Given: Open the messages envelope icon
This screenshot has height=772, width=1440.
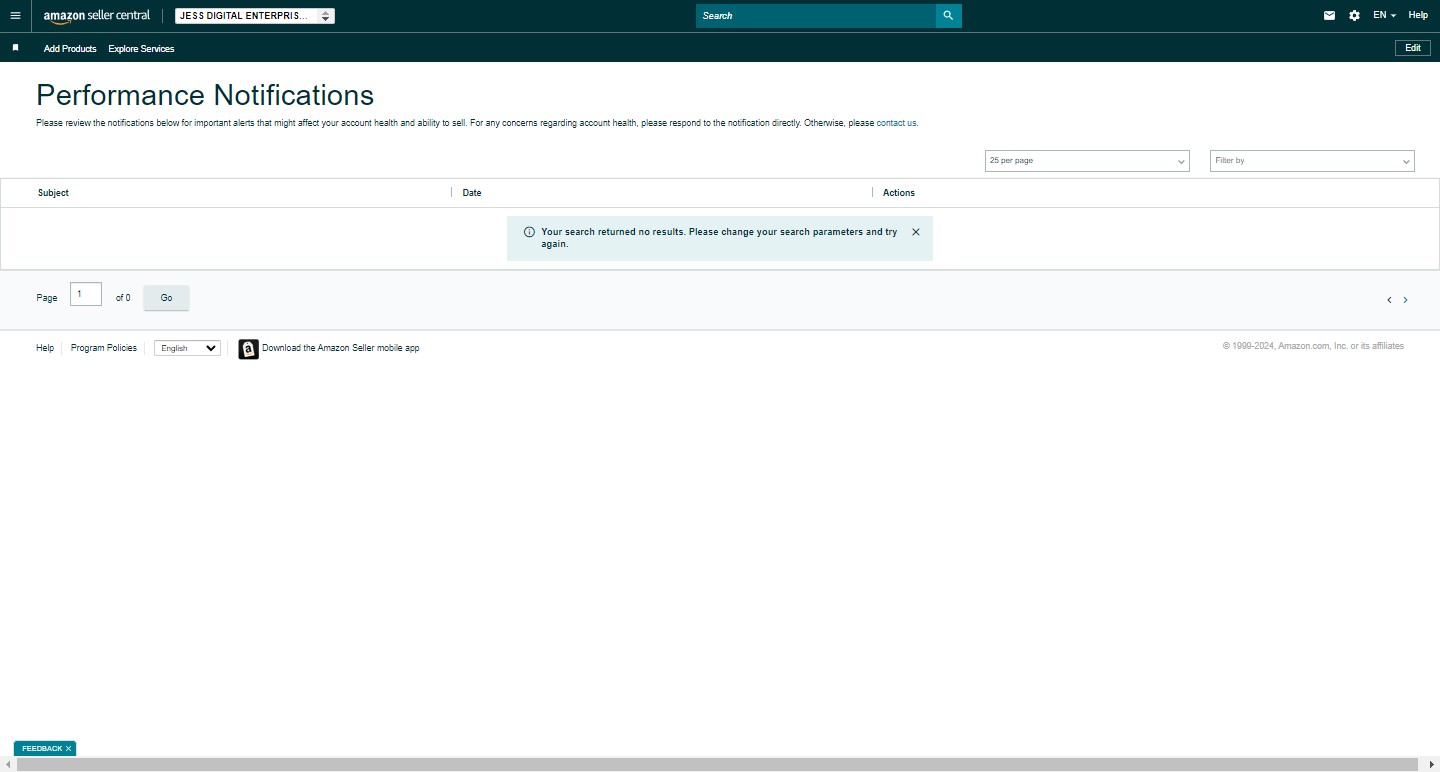Looking at the screenshot, I should click(x=1329, y=16).
